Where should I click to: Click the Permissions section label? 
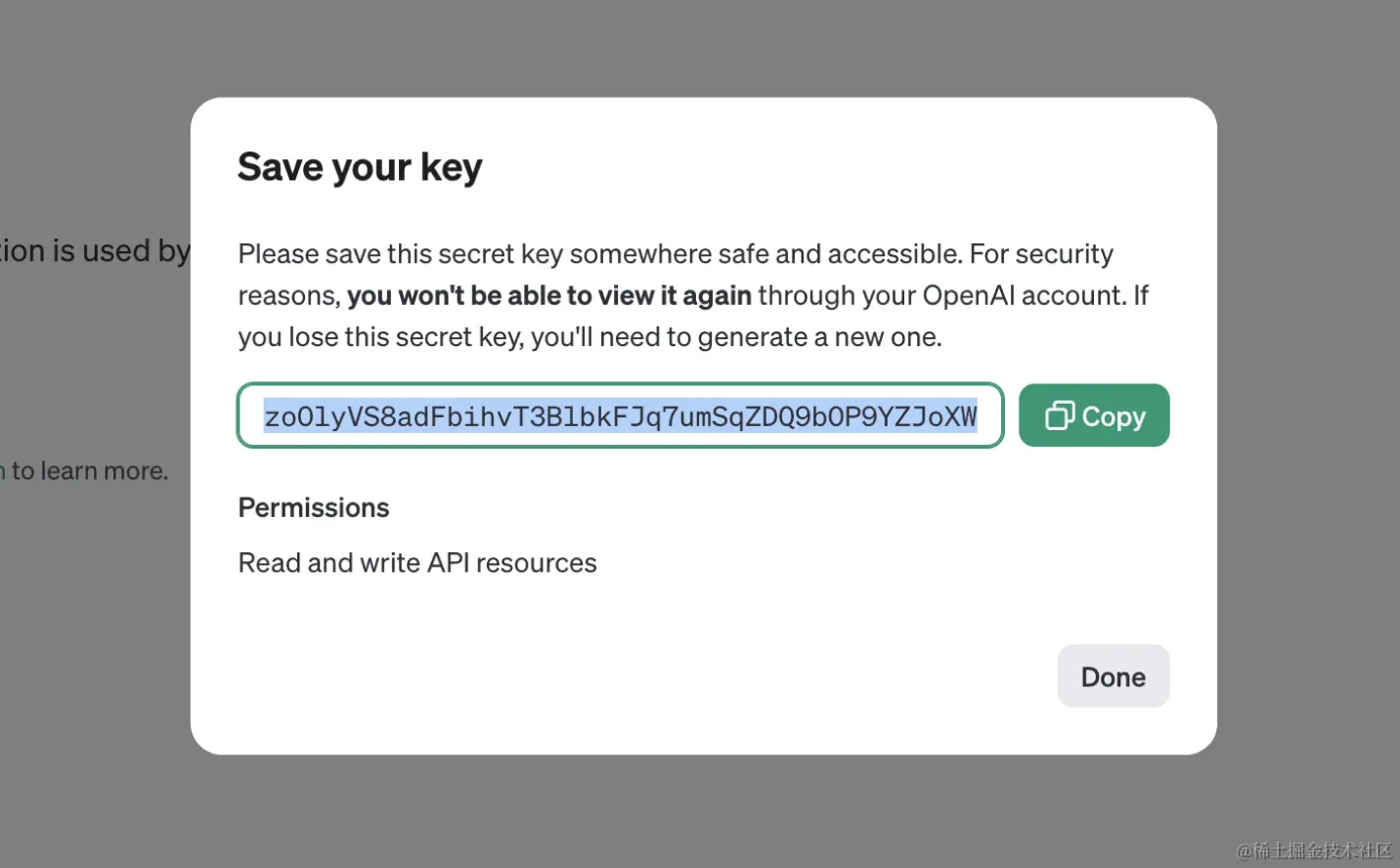314,507
